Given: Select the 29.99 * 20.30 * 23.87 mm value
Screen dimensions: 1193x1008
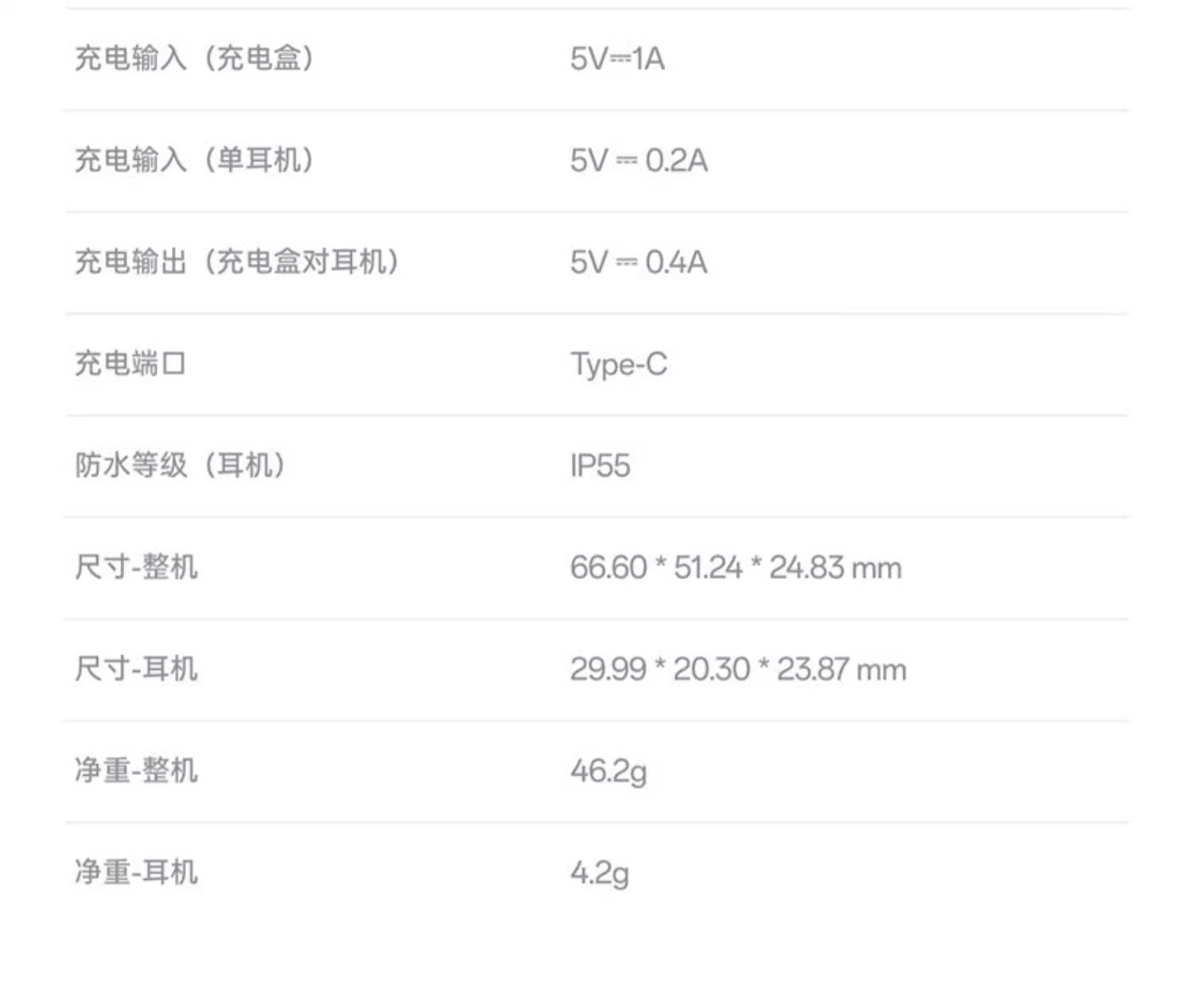Looking at the screenshot, I should (738, 669).
